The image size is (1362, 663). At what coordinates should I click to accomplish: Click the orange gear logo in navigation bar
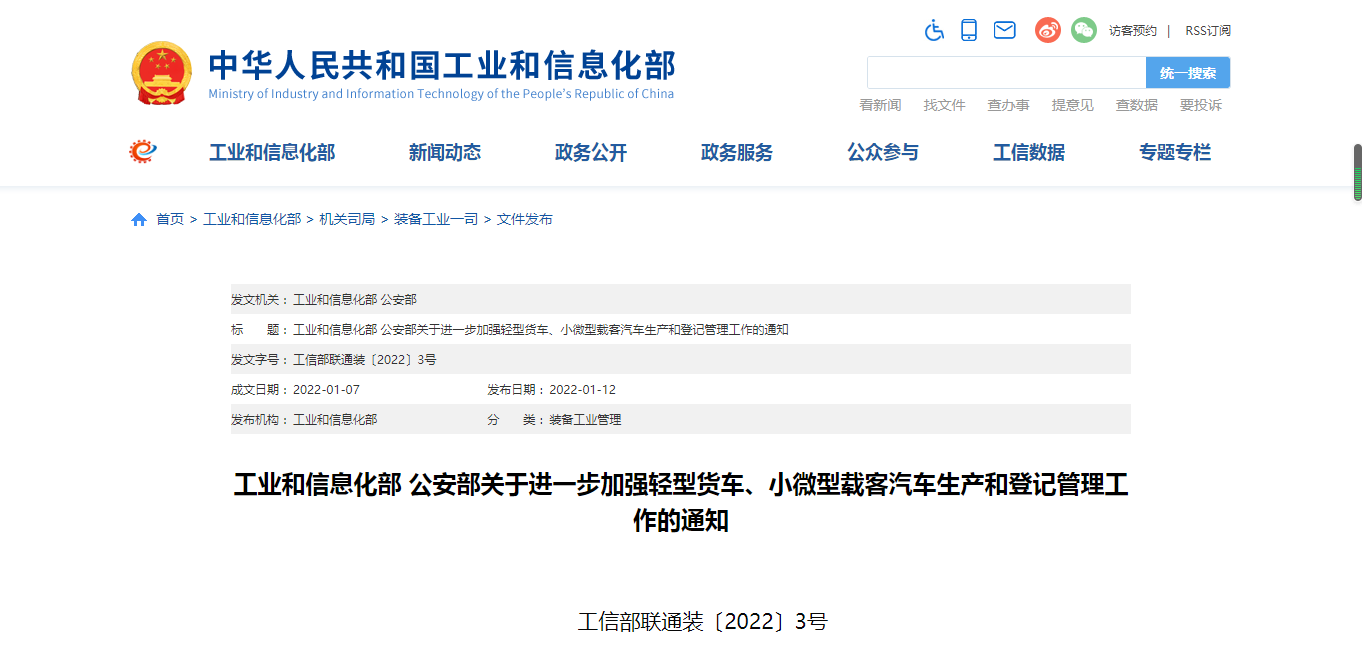[143, 152]
